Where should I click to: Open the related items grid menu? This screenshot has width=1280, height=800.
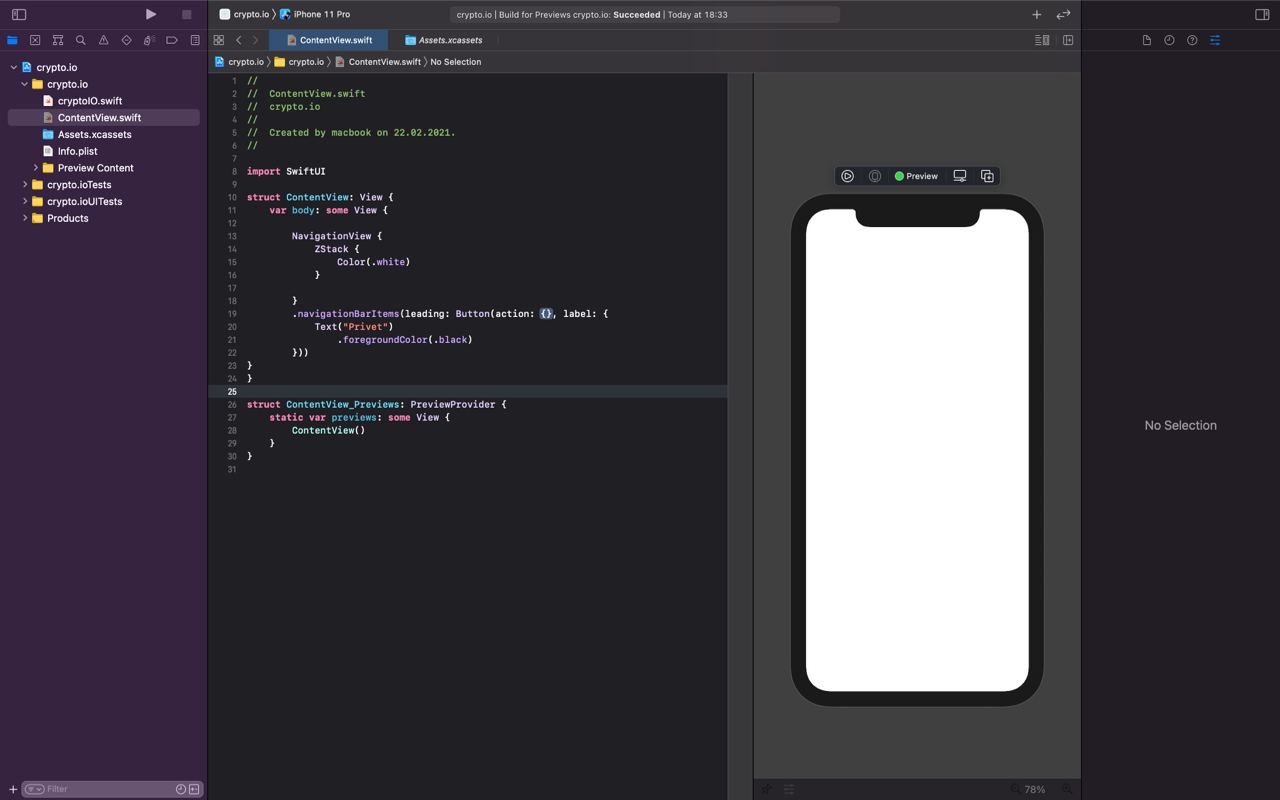tap(218, 40)
